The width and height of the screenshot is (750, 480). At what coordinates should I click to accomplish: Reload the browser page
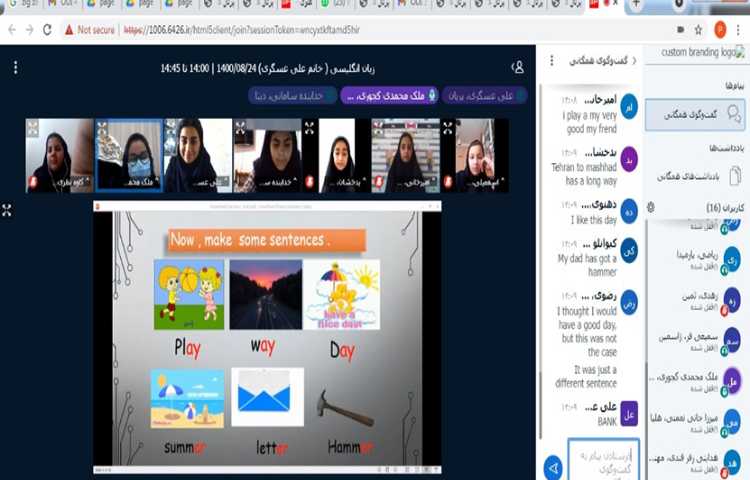click(47, 30)
